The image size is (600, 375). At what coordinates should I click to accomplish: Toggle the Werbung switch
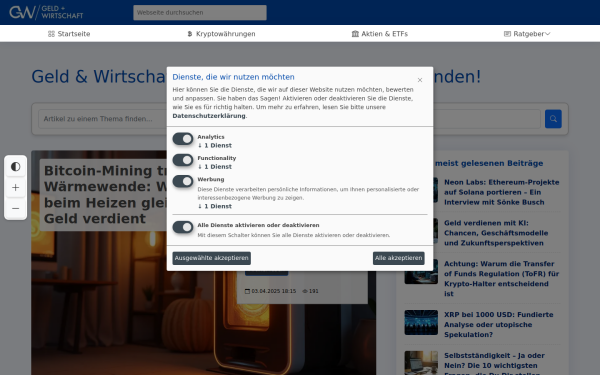click(183, 181)
